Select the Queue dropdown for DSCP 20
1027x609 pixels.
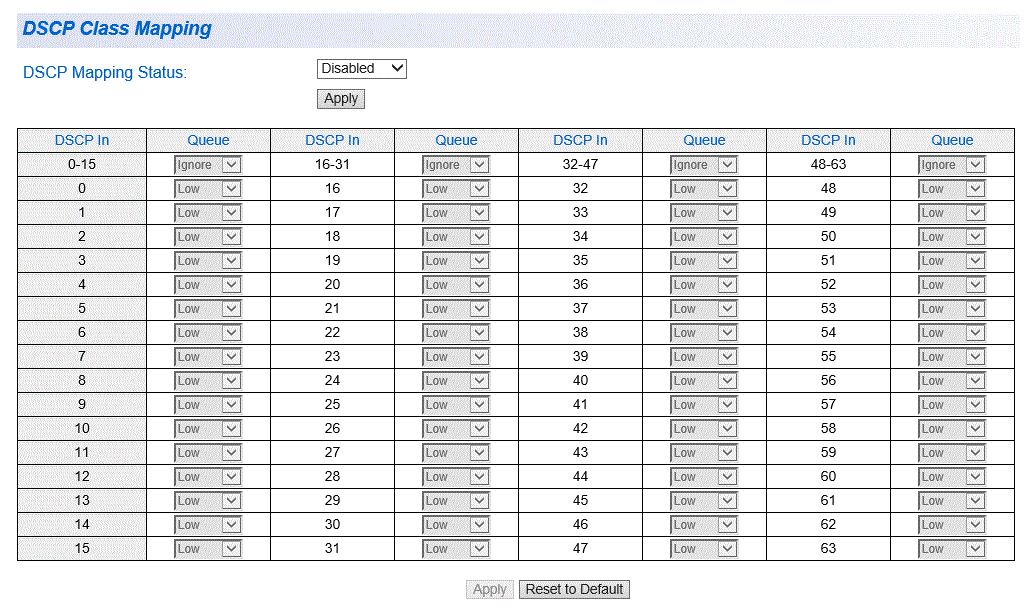click(x=456, y=285)
